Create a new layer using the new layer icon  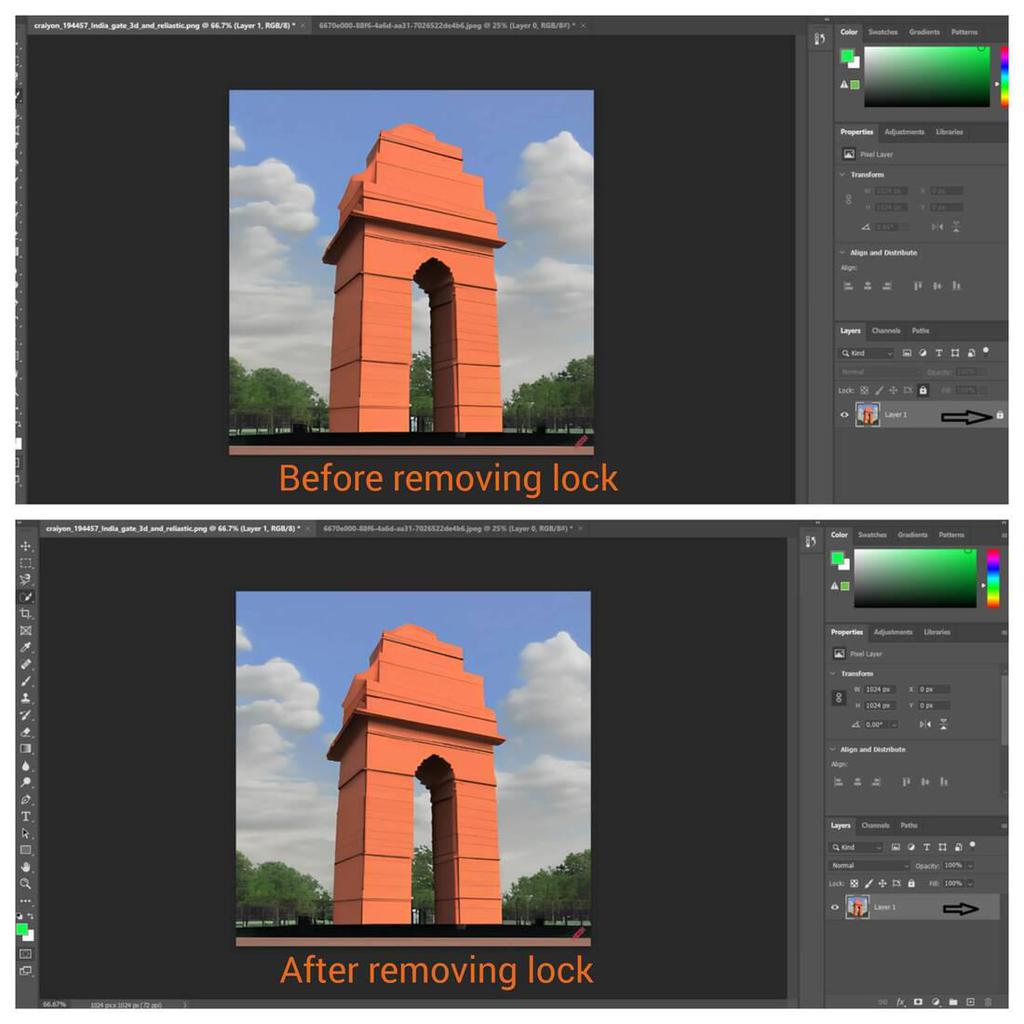pos(970,1001)
